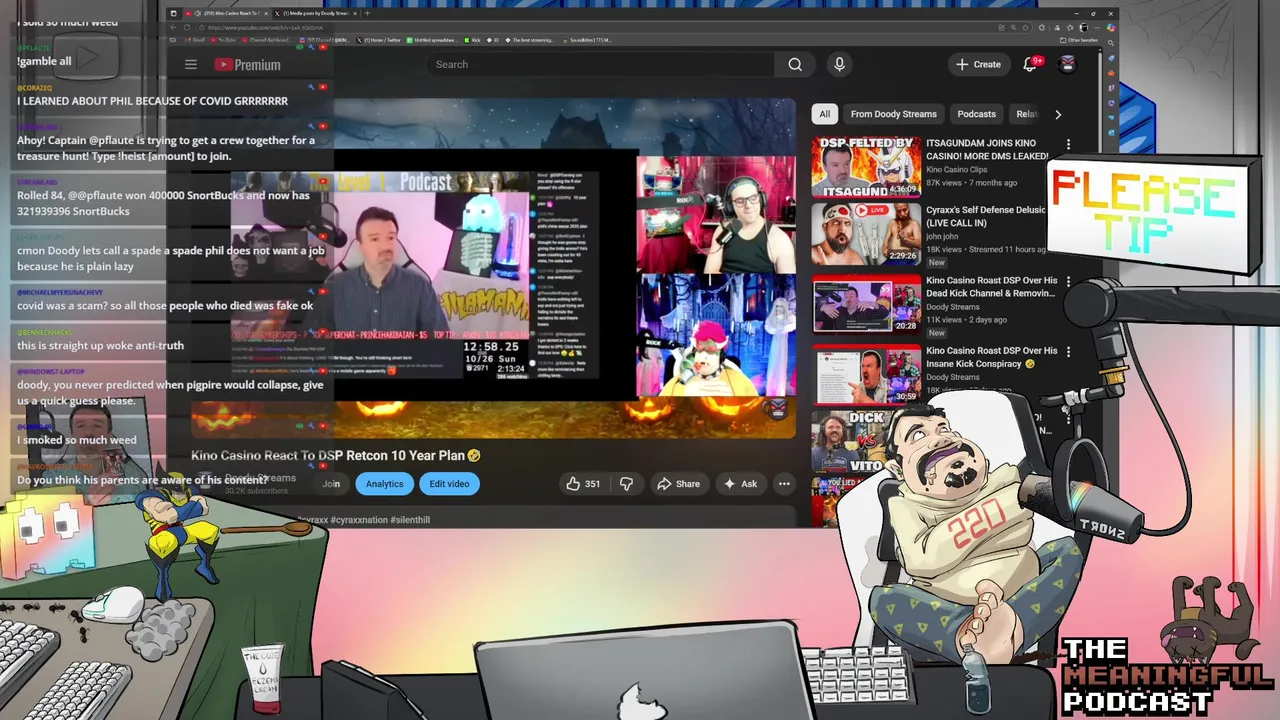
Task: Open the YouTube account avatar menu
Action: tap(1067, 64)
